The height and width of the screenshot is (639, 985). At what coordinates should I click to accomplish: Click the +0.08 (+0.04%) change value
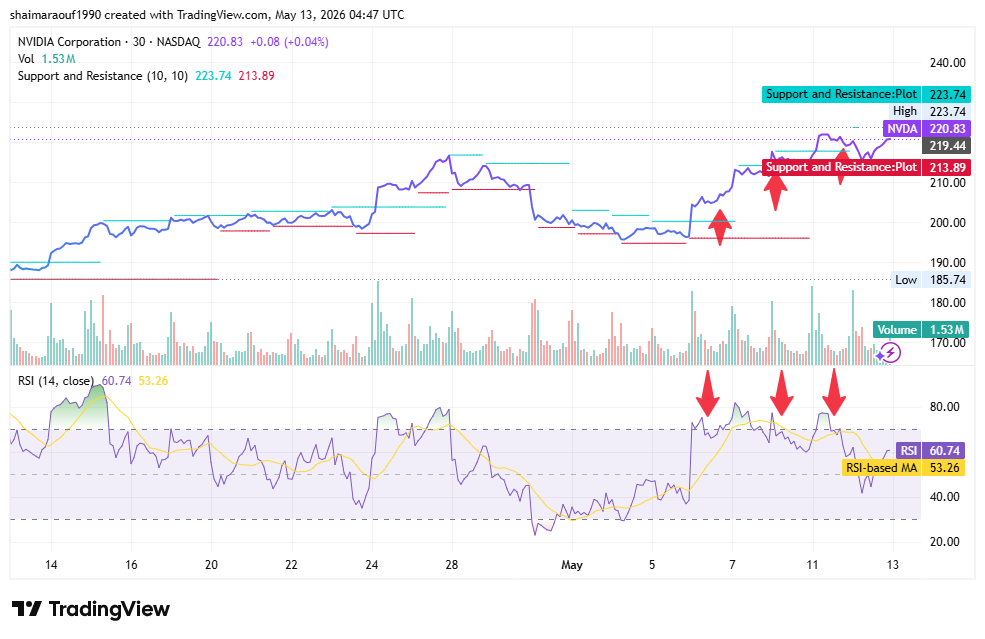(289, 42)
